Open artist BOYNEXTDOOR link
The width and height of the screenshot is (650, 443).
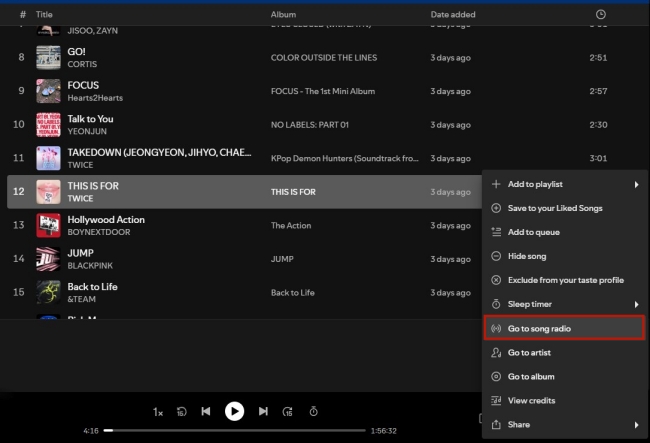(99, 232)
